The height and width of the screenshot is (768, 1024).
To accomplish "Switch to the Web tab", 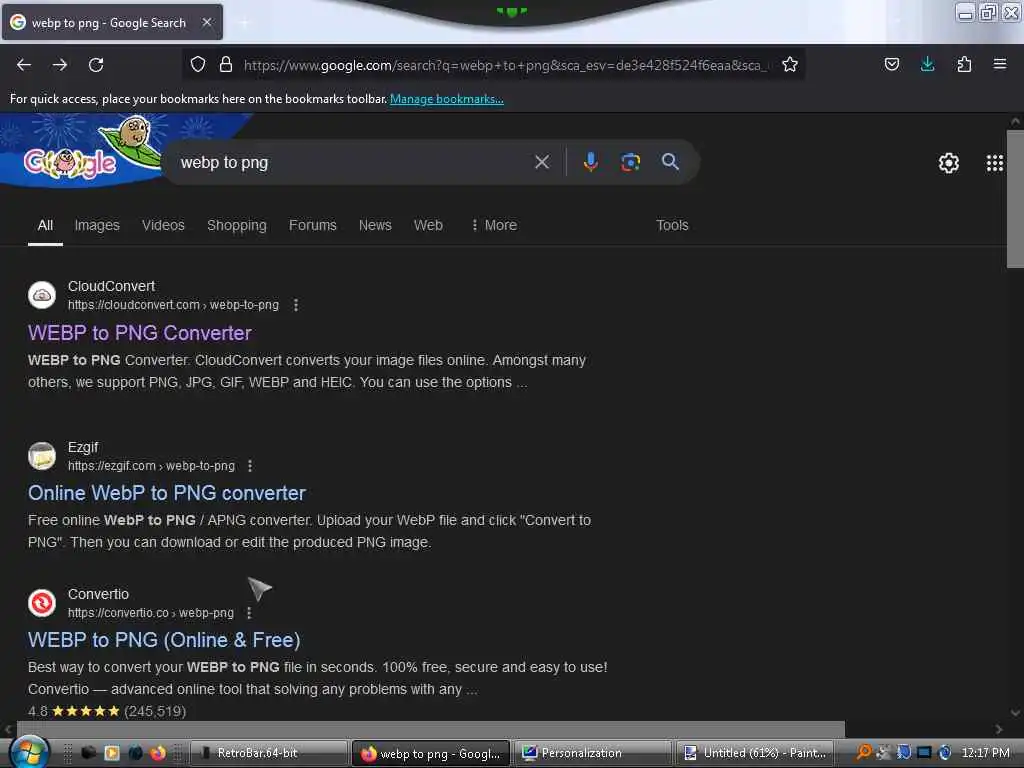I will tap(428, 225).
